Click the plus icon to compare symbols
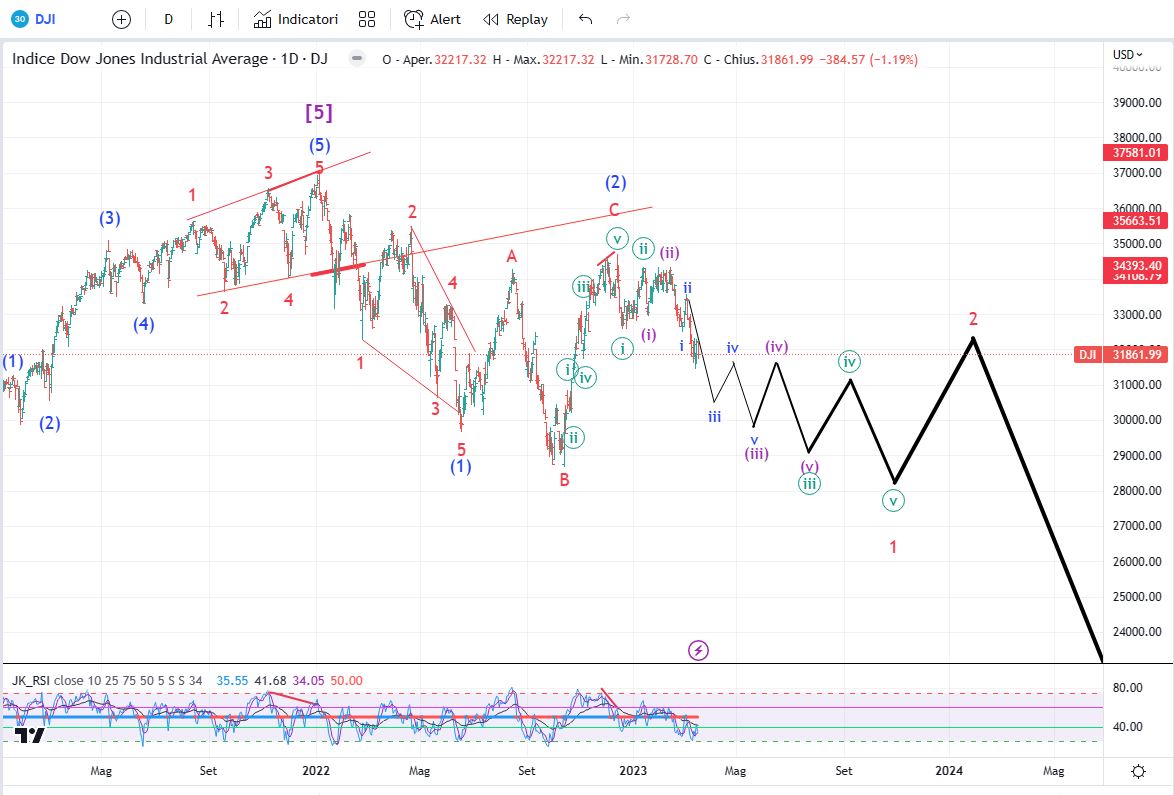The height and width of the screenshot is (795, 1174). pyautogui.click(x=121, y=19)
